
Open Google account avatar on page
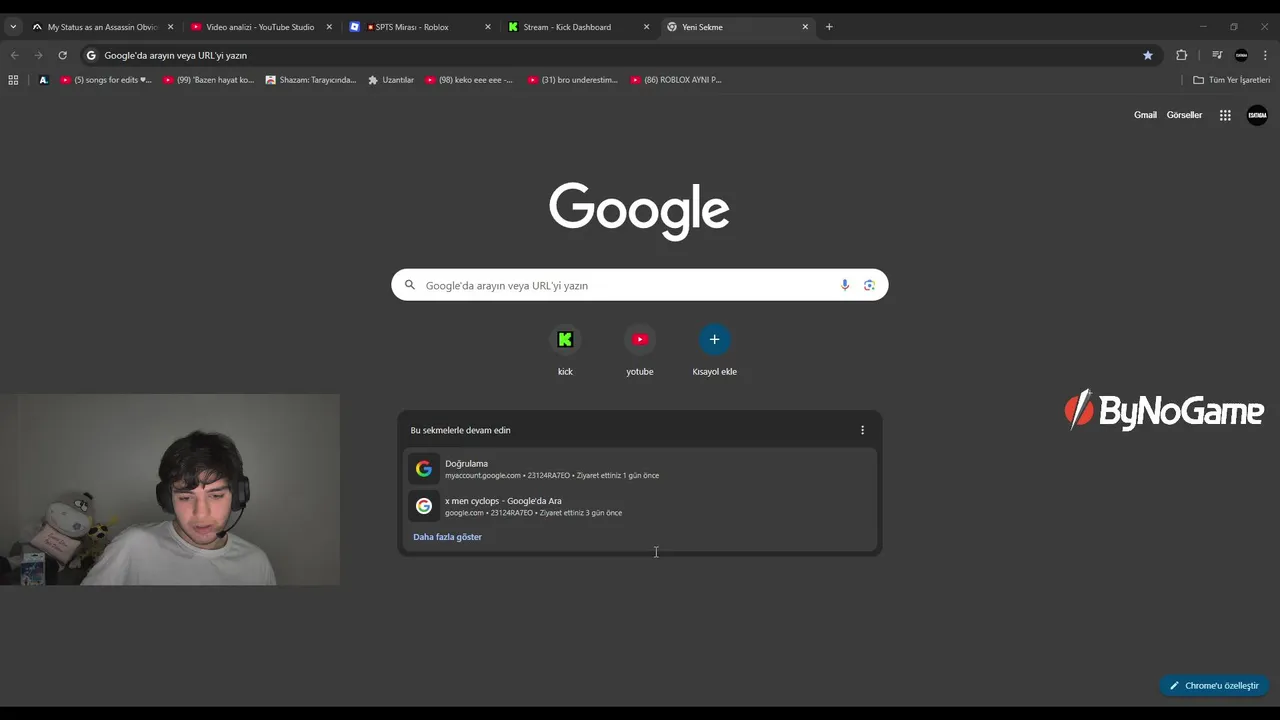[x=1257, y=115]
